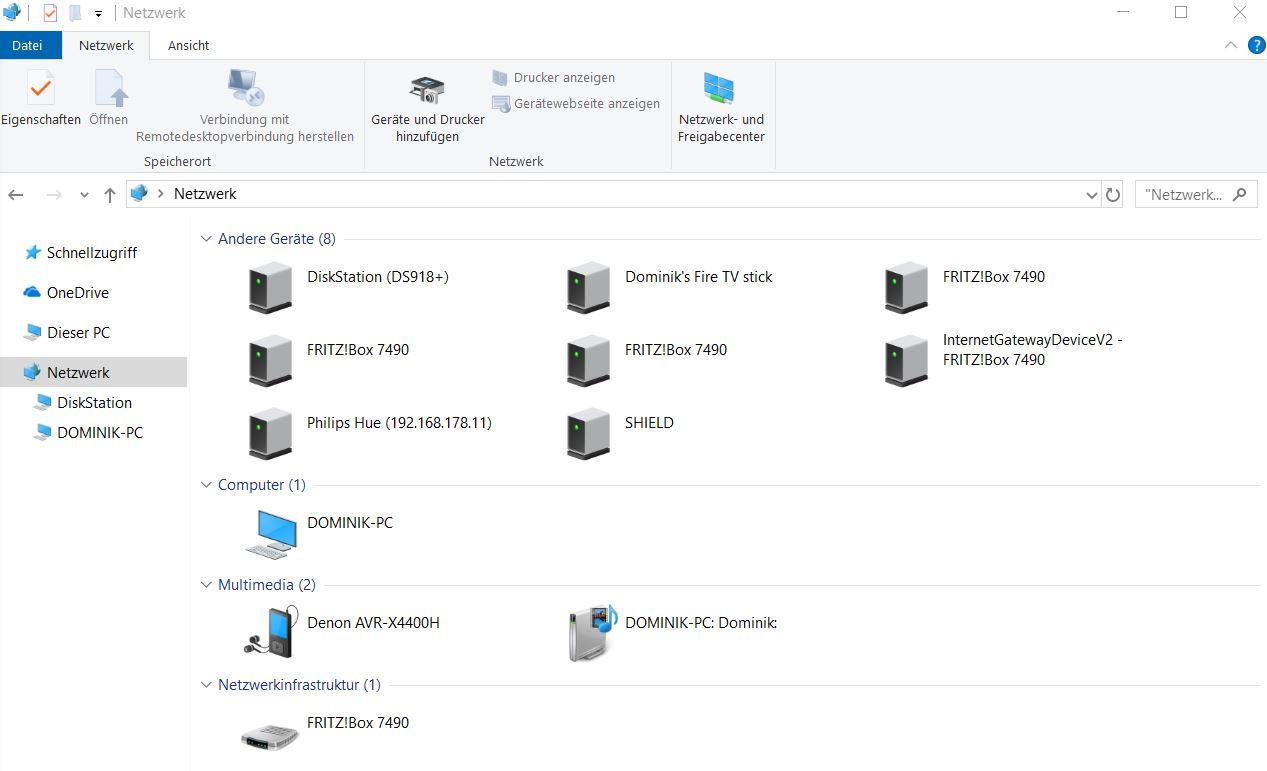Select Denon AVR-X4400H media player icon

tap(271, 633)
